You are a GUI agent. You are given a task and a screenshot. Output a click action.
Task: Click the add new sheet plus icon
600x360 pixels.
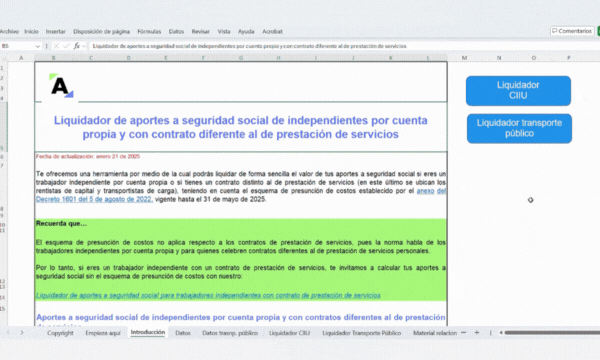(x=477, y=333)
